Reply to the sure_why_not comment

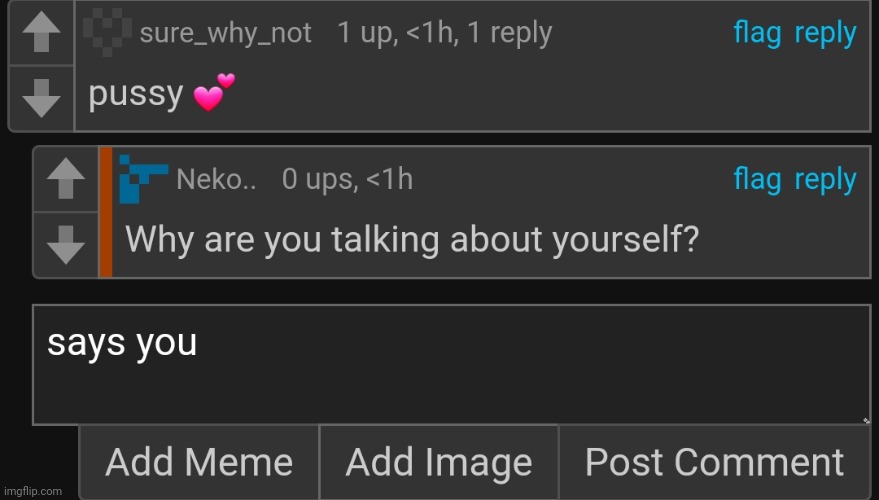click(x=825, y=33)
